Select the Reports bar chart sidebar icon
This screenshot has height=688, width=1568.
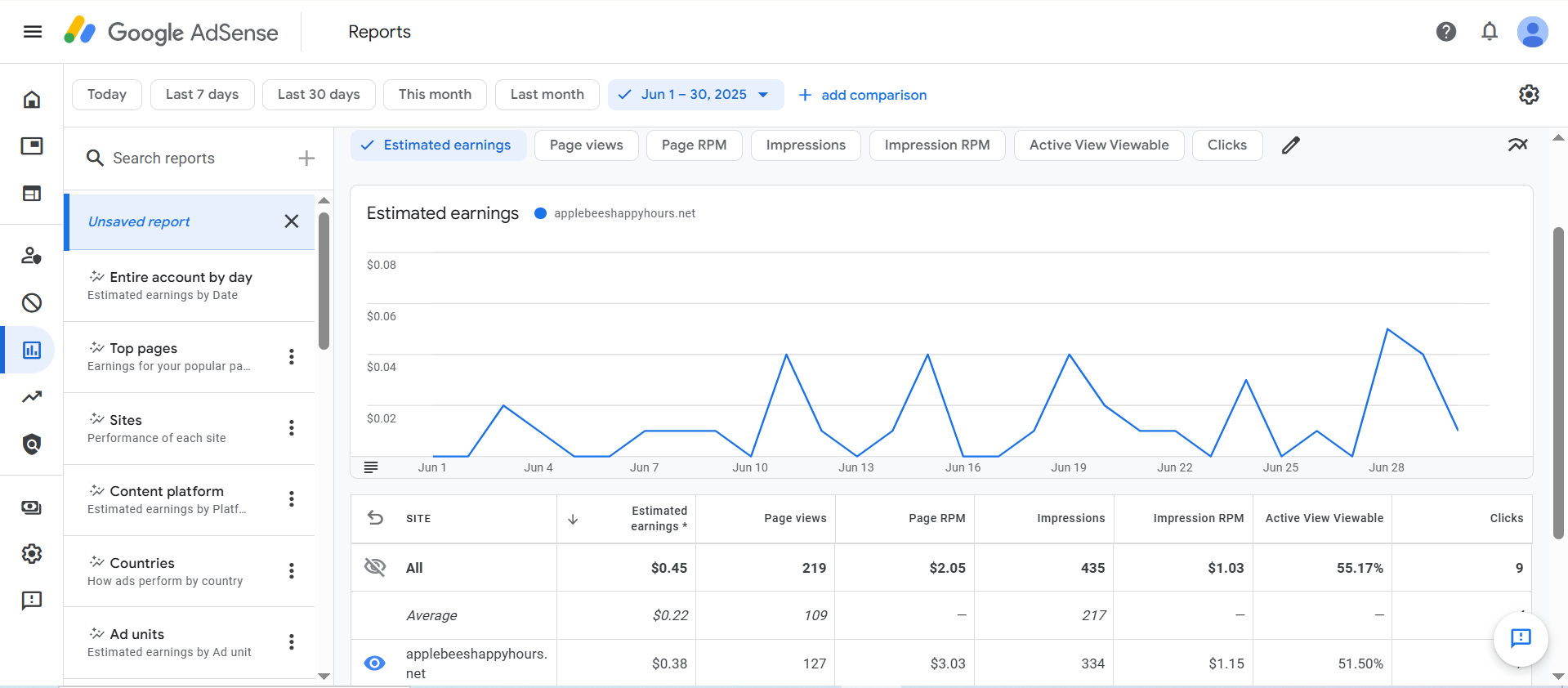point(32,350)
